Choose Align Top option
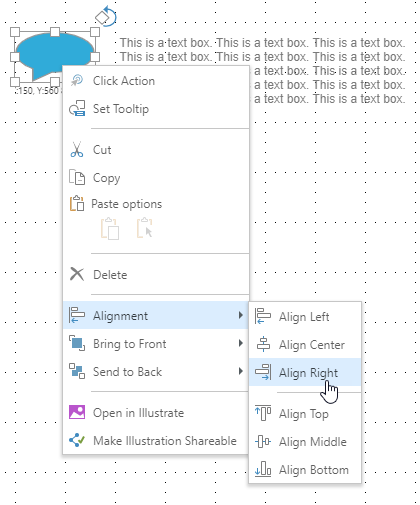Image resolution: width=420 pixels, height=505 pixels. point(305,414)
